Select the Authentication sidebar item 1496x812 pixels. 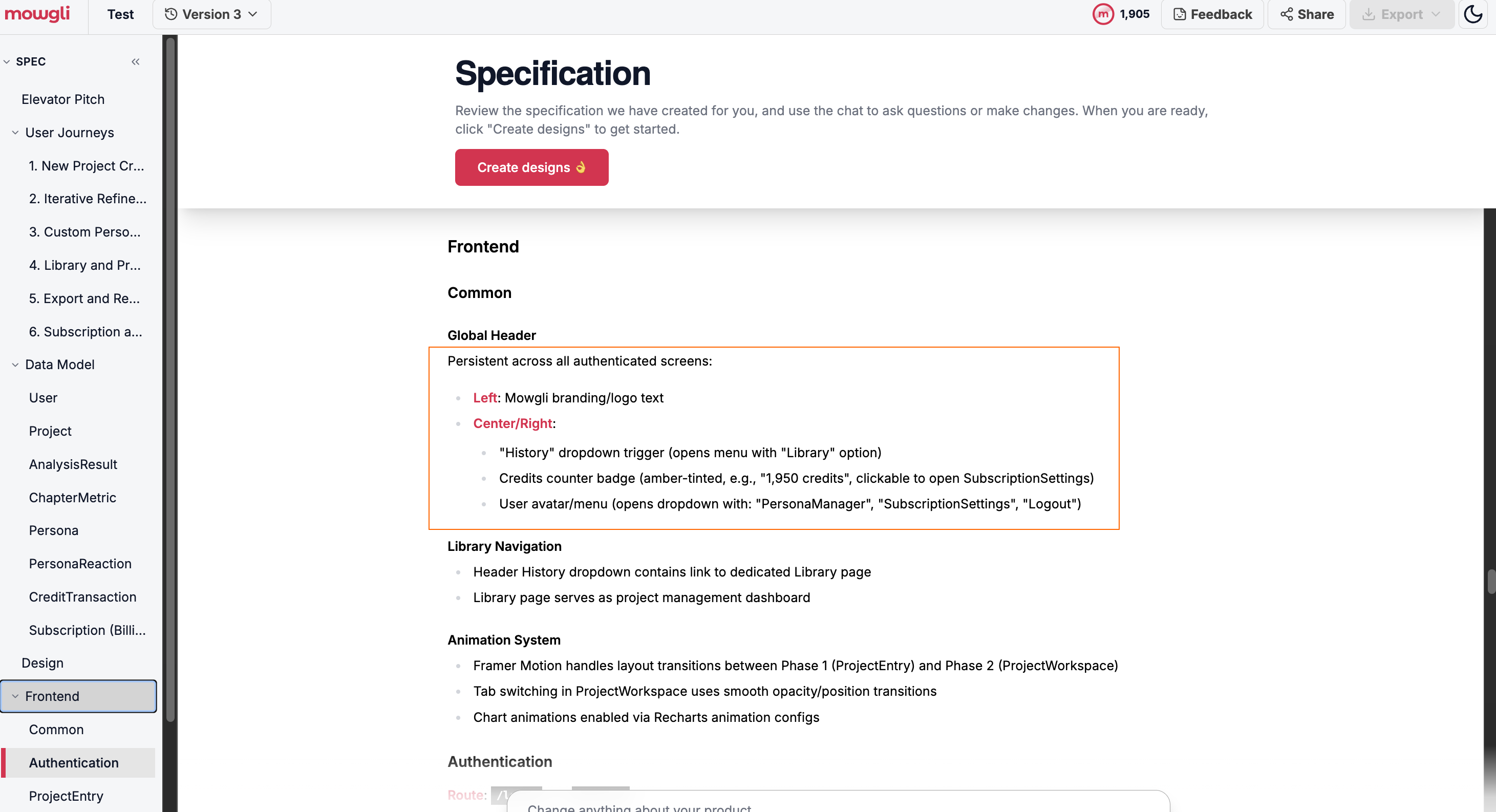74,763
